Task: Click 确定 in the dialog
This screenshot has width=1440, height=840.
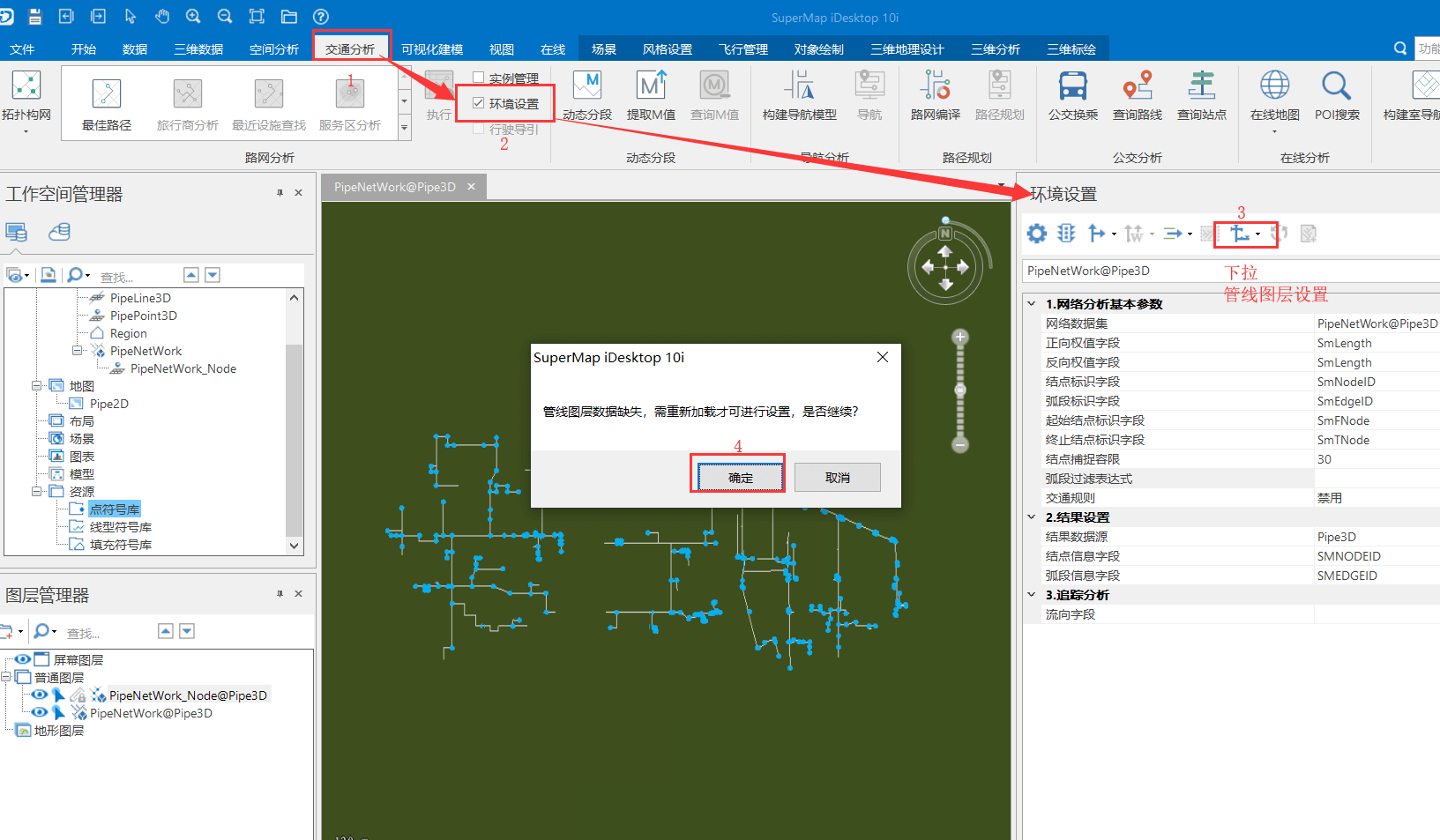Action: 741,478
